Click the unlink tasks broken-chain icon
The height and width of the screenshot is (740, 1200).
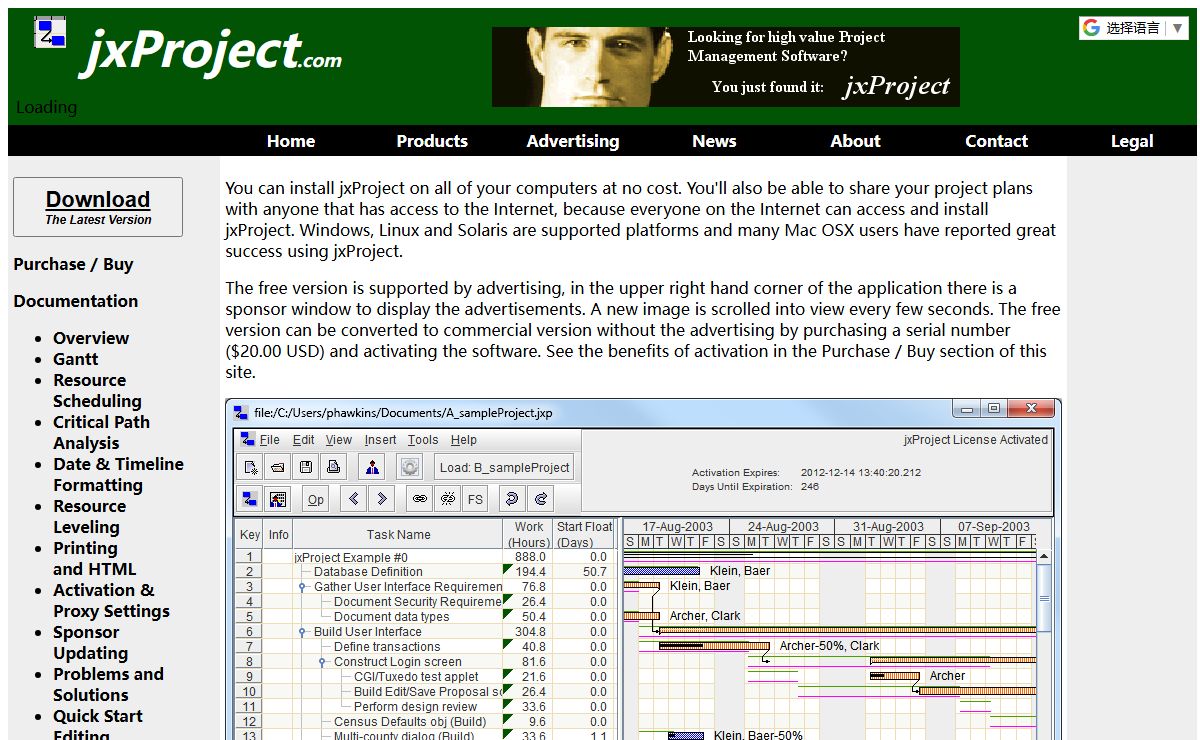(448, 499)
